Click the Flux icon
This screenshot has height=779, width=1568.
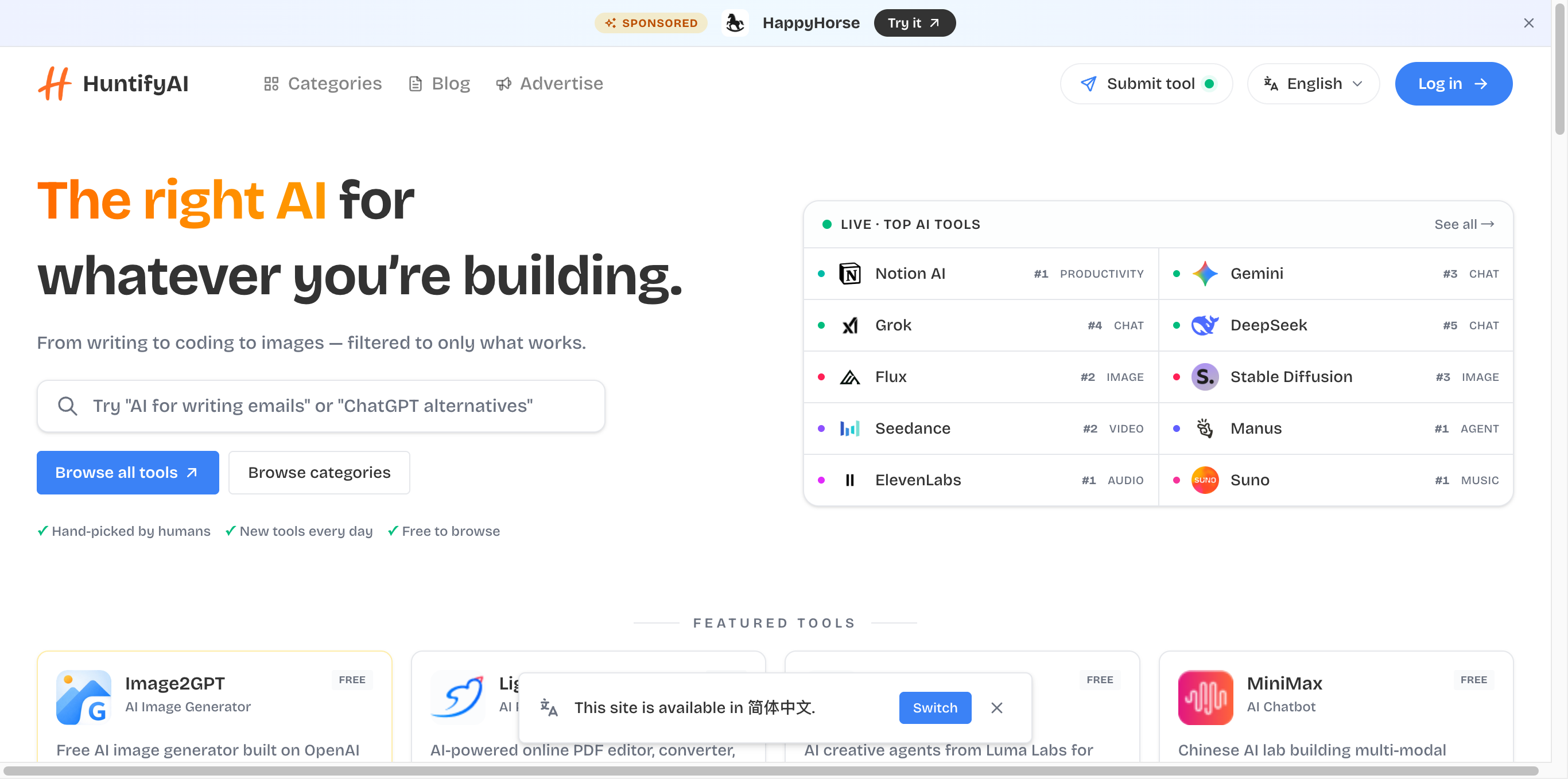[849, 377]
